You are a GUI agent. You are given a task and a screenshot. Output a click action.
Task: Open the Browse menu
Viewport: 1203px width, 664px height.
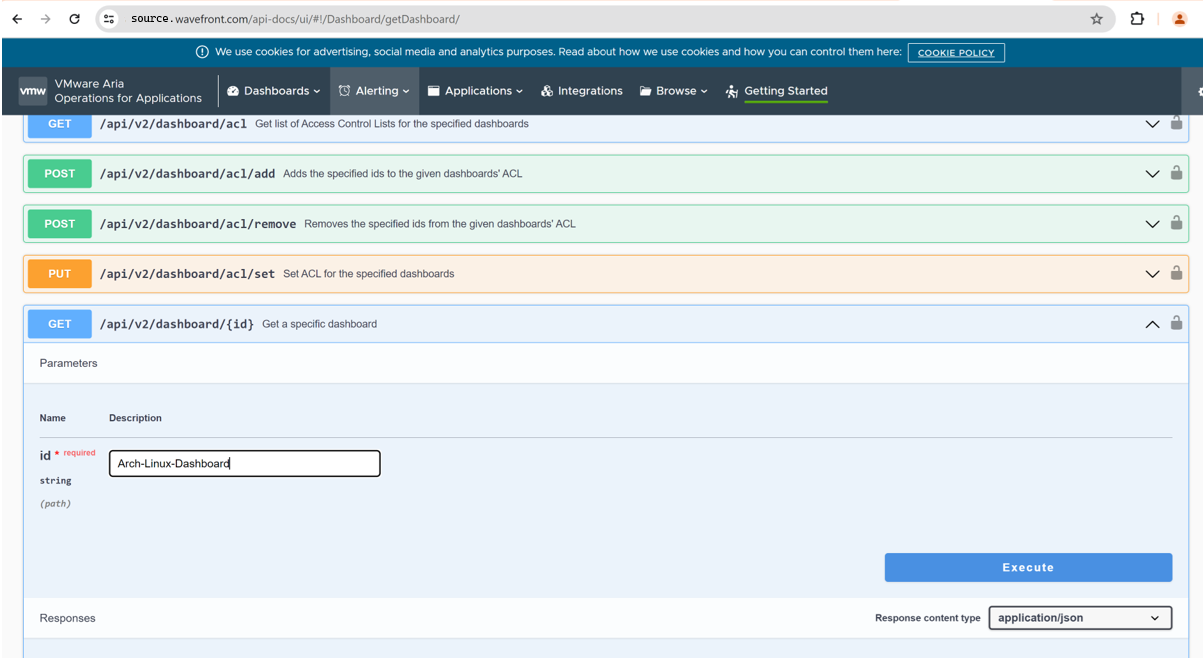click(674, 91)
